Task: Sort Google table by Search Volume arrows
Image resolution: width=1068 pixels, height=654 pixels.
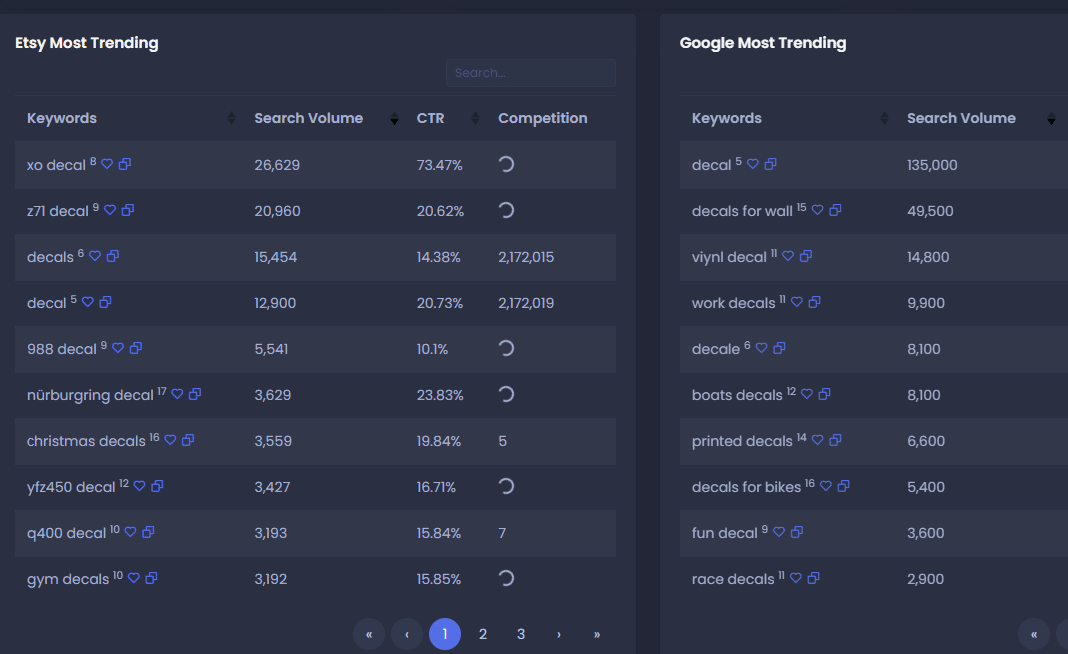Action: [1051, 119]
